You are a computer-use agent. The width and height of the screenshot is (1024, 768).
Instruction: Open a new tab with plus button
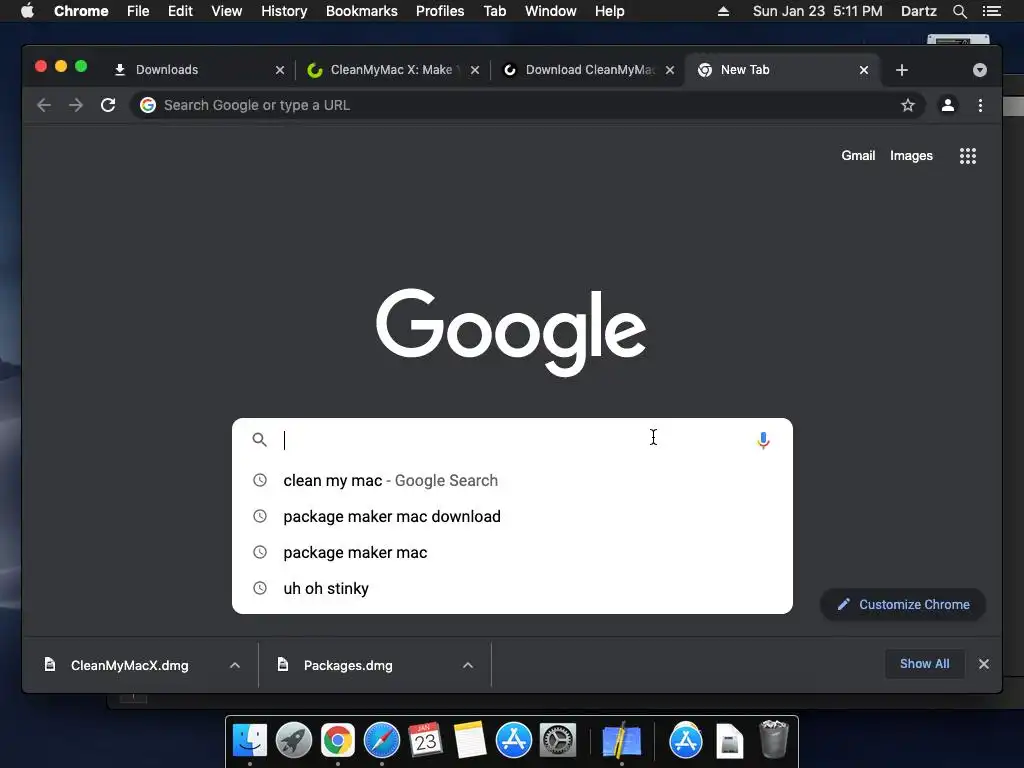pyautogui.click(x=902, y=70)
